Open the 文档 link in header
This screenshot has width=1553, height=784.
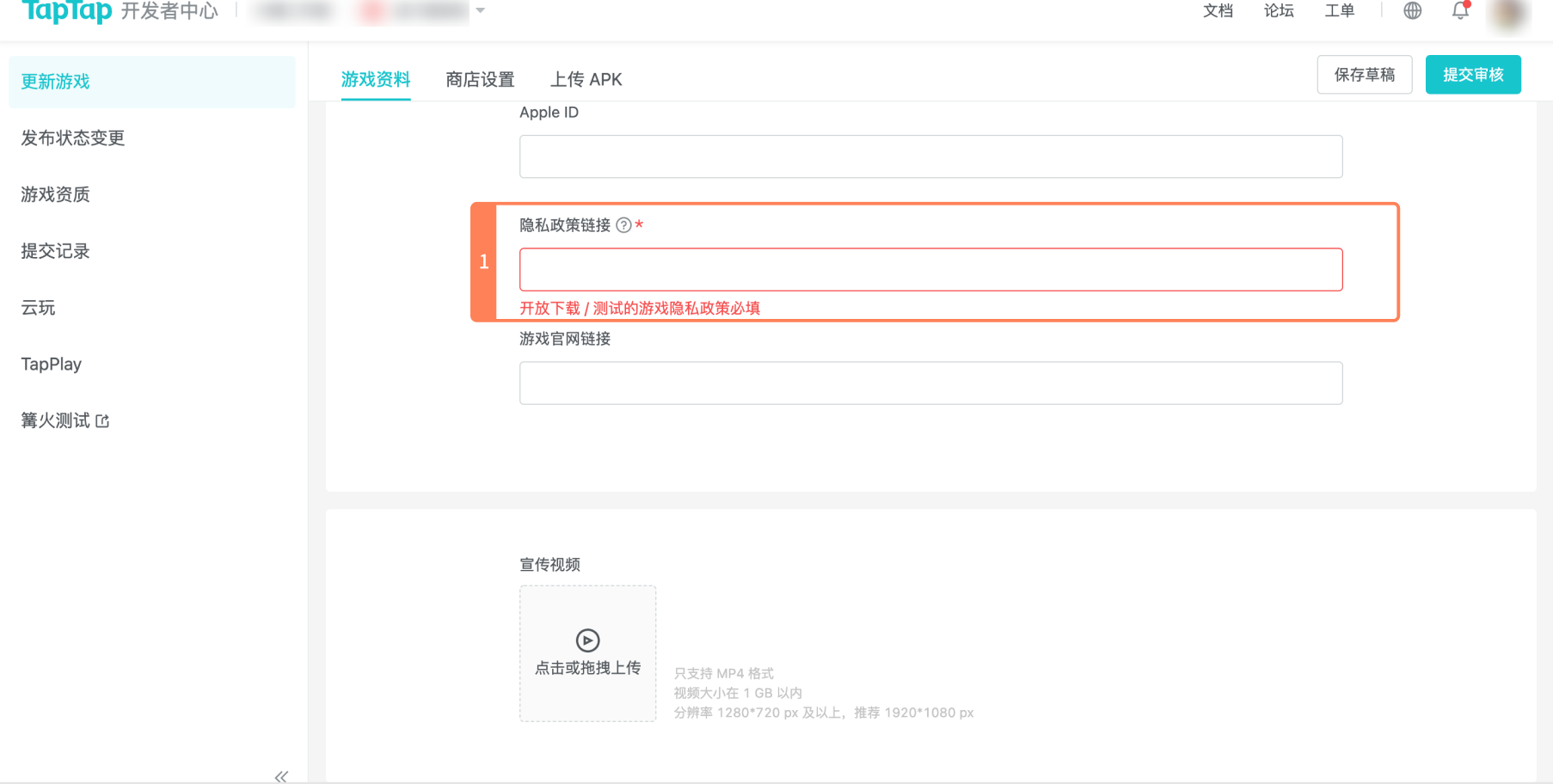pos(1218,11)
